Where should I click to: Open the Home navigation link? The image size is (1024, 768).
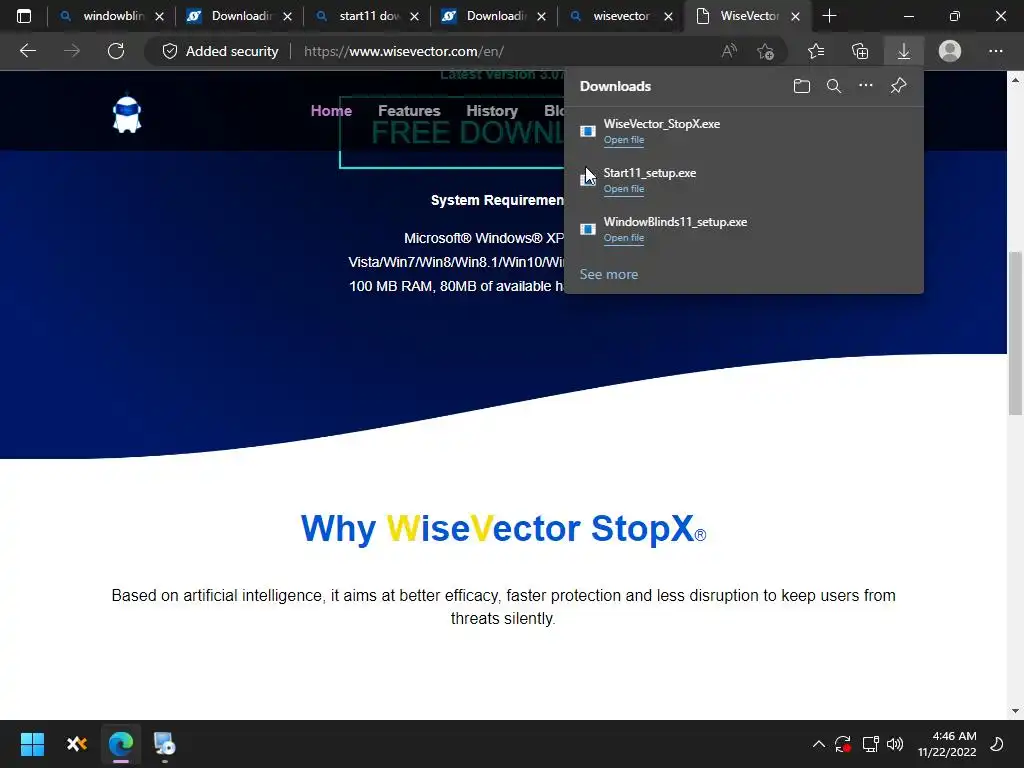point(331,110)
